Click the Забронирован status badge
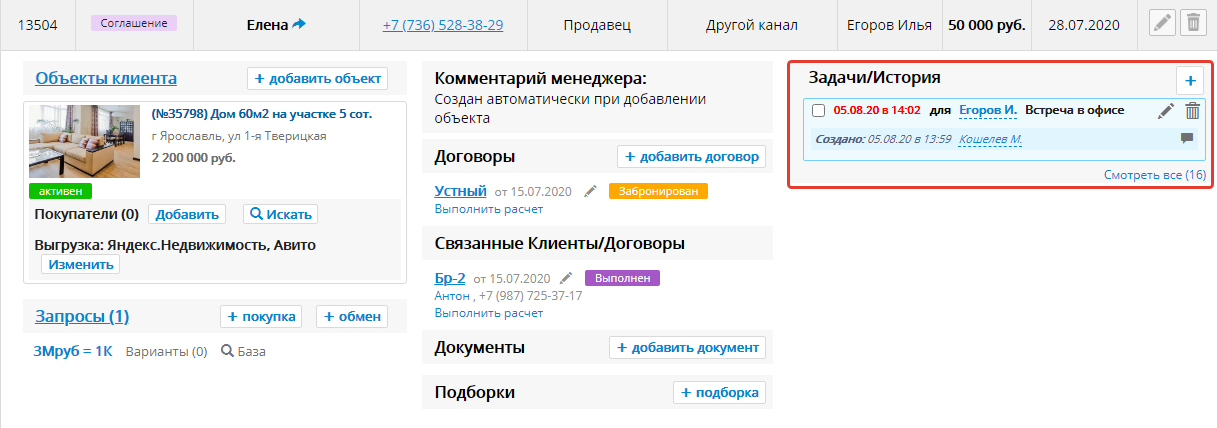Image resolution: width=1217 pixels, height=428 pixels. [657, 191]
